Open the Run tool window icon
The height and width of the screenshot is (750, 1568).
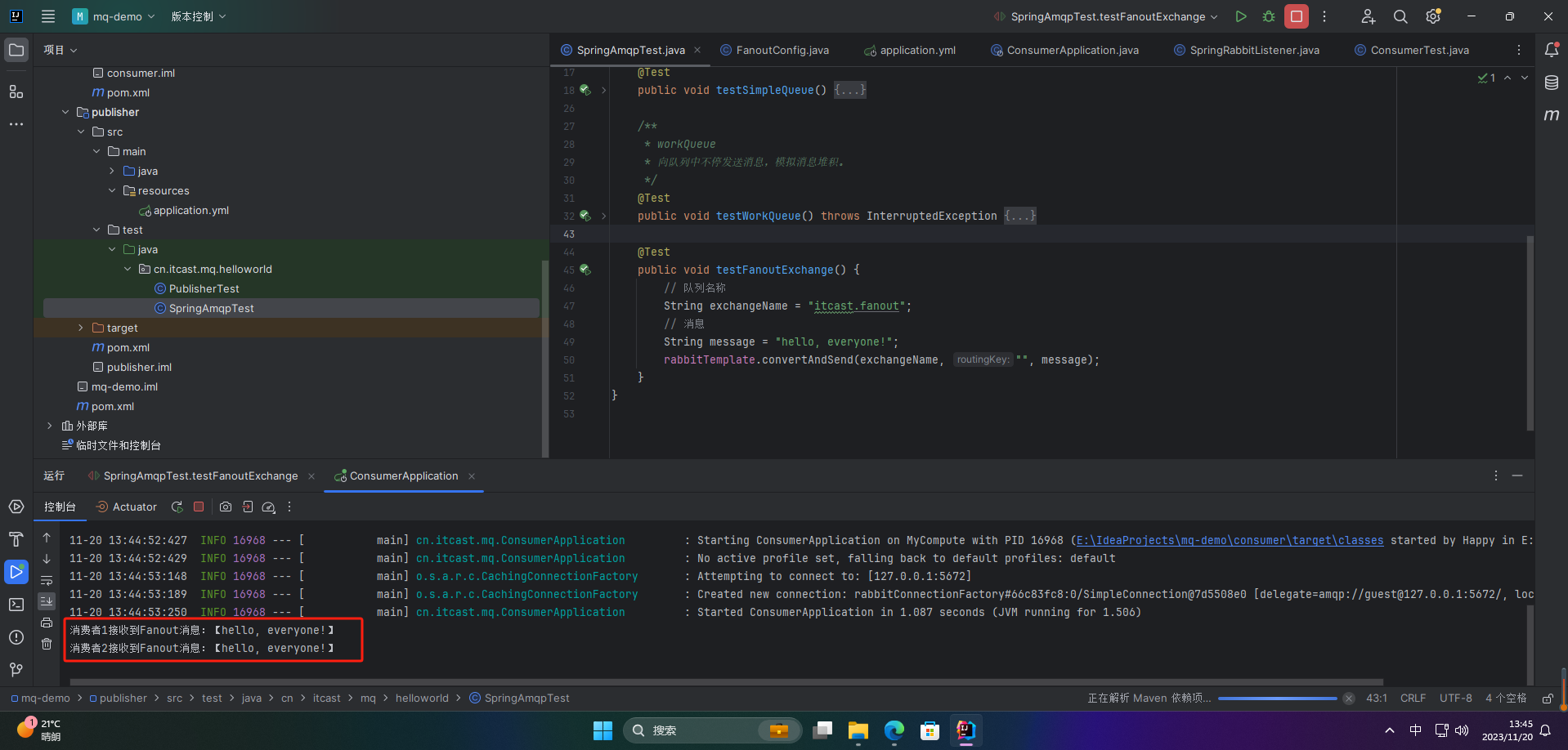[16, 572]
